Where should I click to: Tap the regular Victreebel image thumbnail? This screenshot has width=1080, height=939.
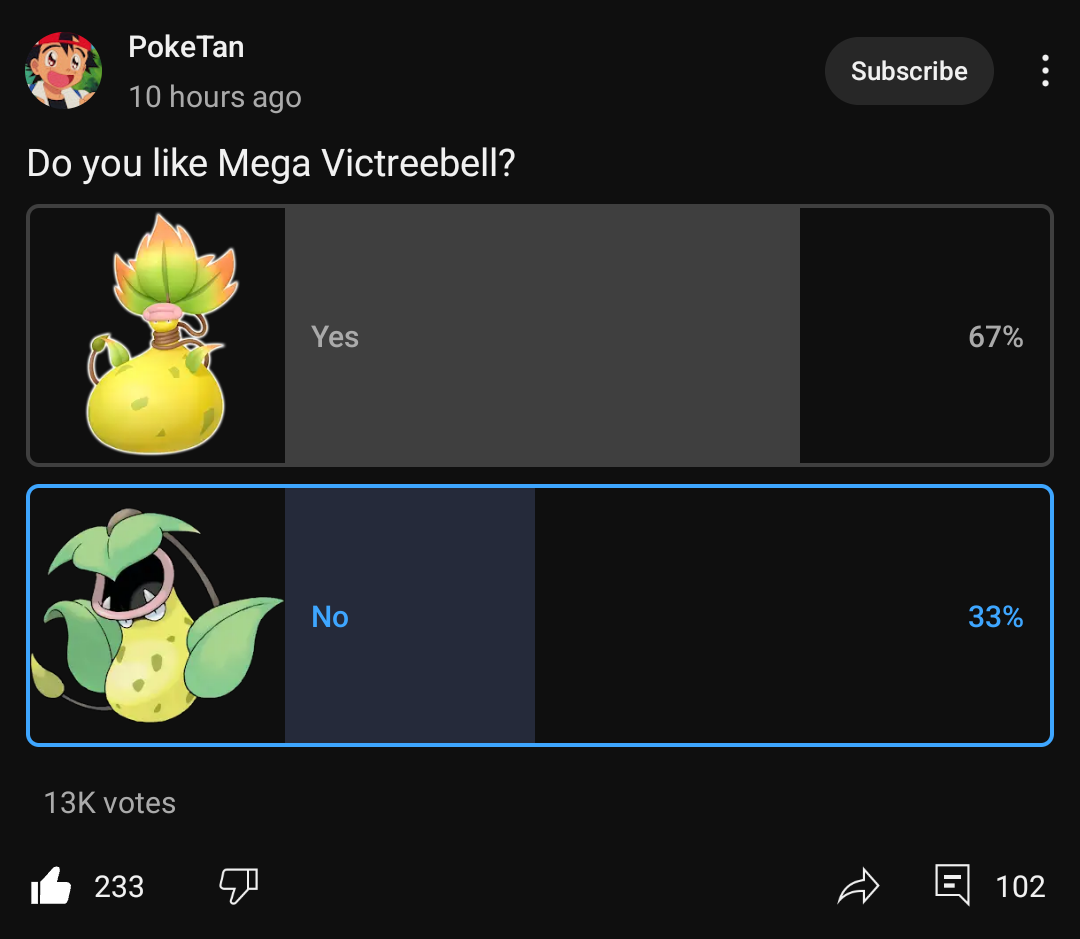(x=157, y=616)
